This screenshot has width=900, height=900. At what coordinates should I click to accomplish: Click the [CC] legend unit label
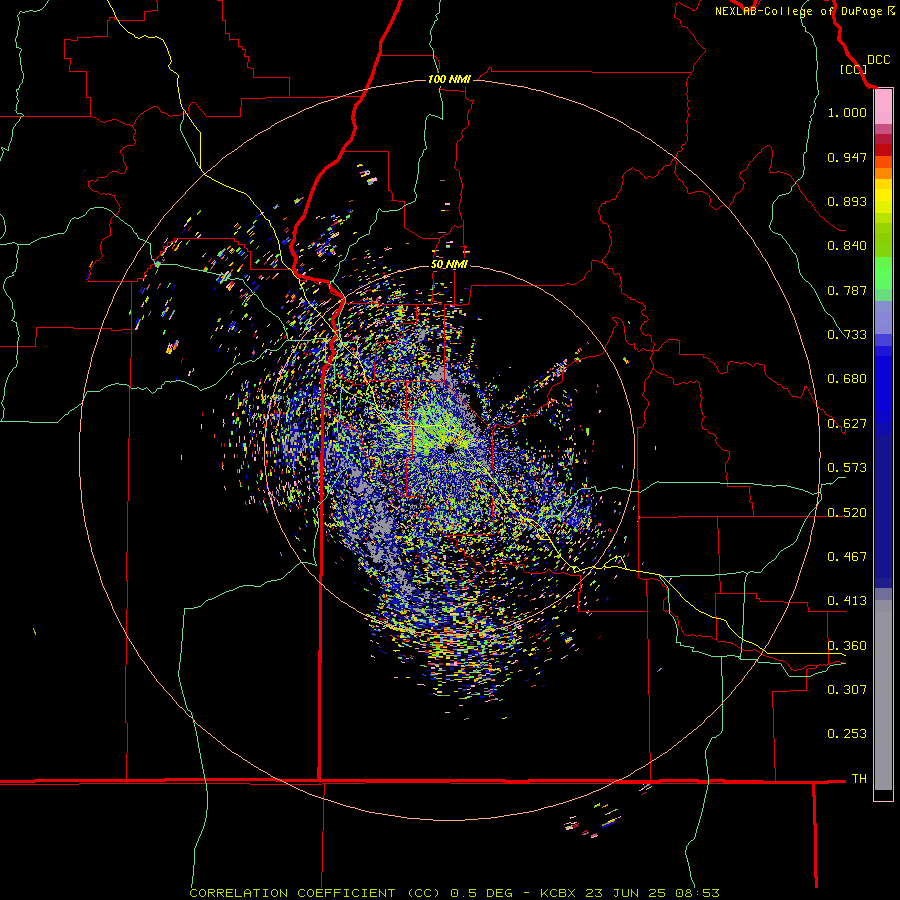click(x=853, y=69)
